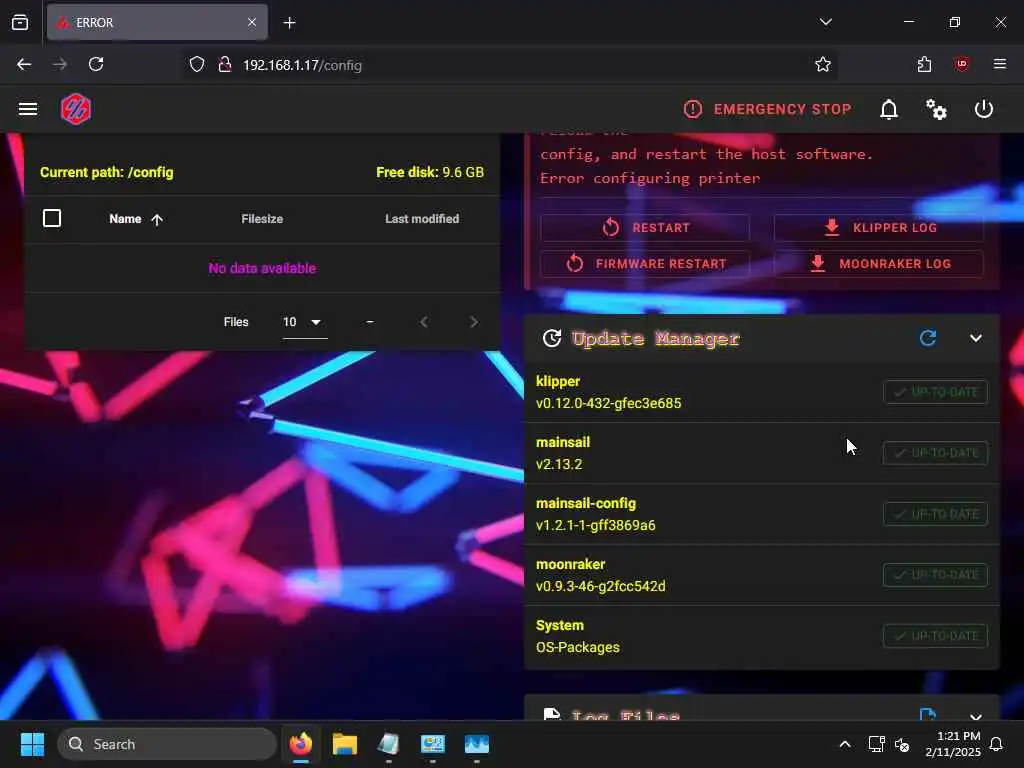The height and width of the screenshot is (768, 1024).
Task: Open the Firefox application menu
Action: [x=999, y=64]
